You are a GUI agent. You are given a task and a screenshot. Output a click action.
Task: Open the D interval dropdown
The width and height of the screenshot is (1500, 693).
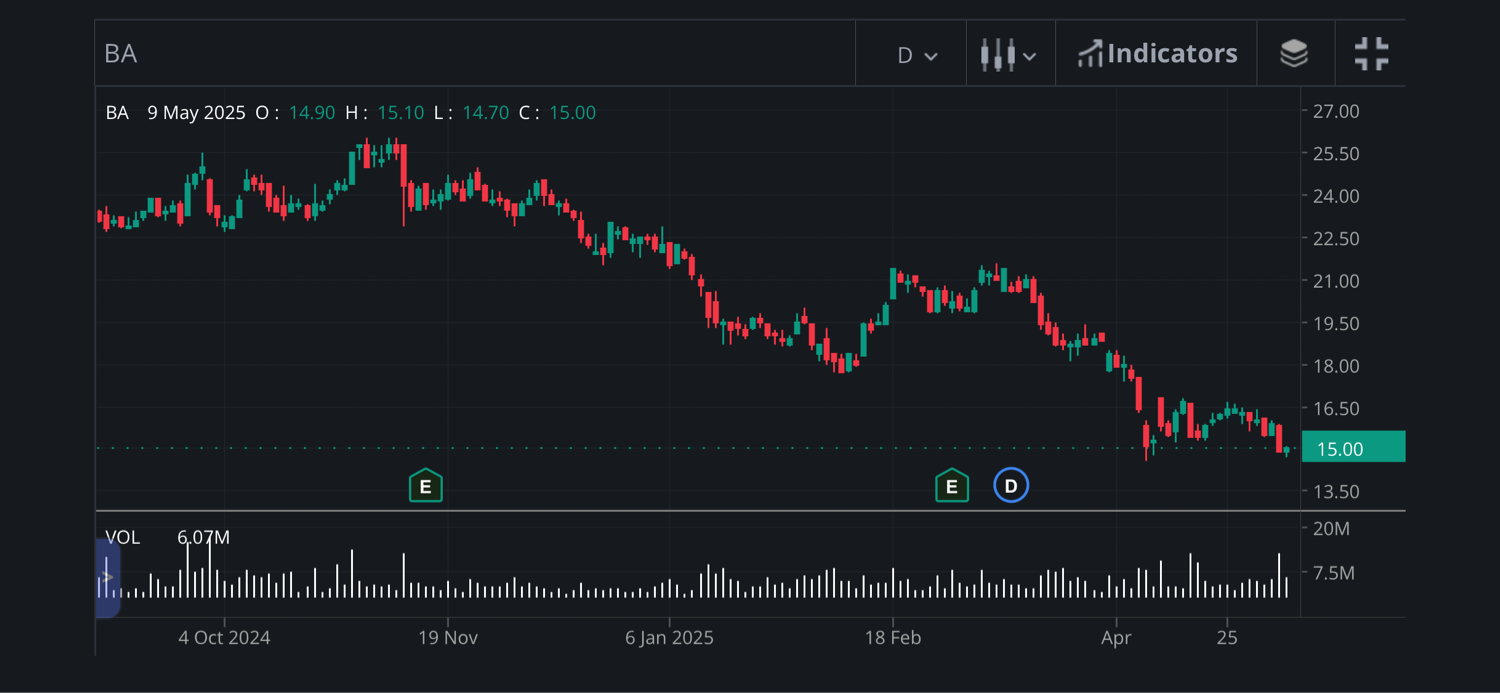917,55
